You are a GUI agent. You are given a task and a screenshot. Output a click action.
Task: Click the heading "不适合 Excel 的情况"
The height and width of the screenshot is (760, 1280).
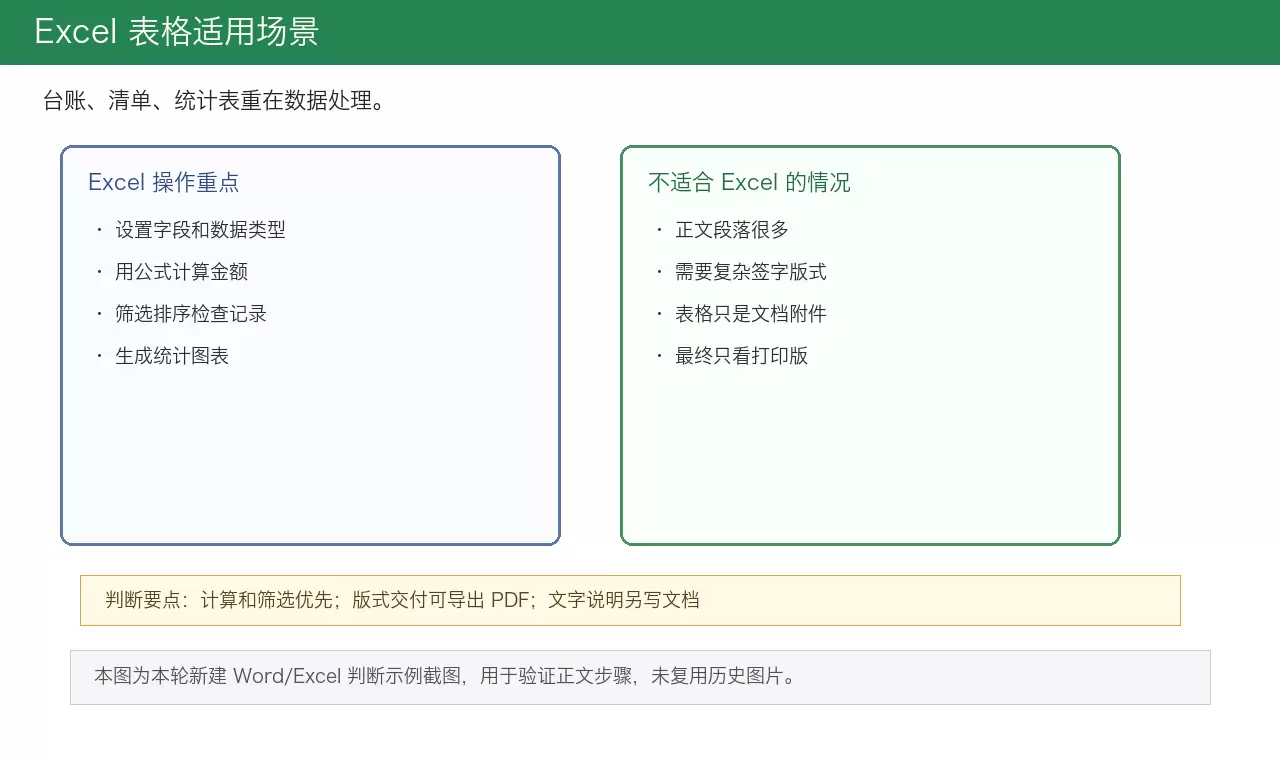coord(749,182)
